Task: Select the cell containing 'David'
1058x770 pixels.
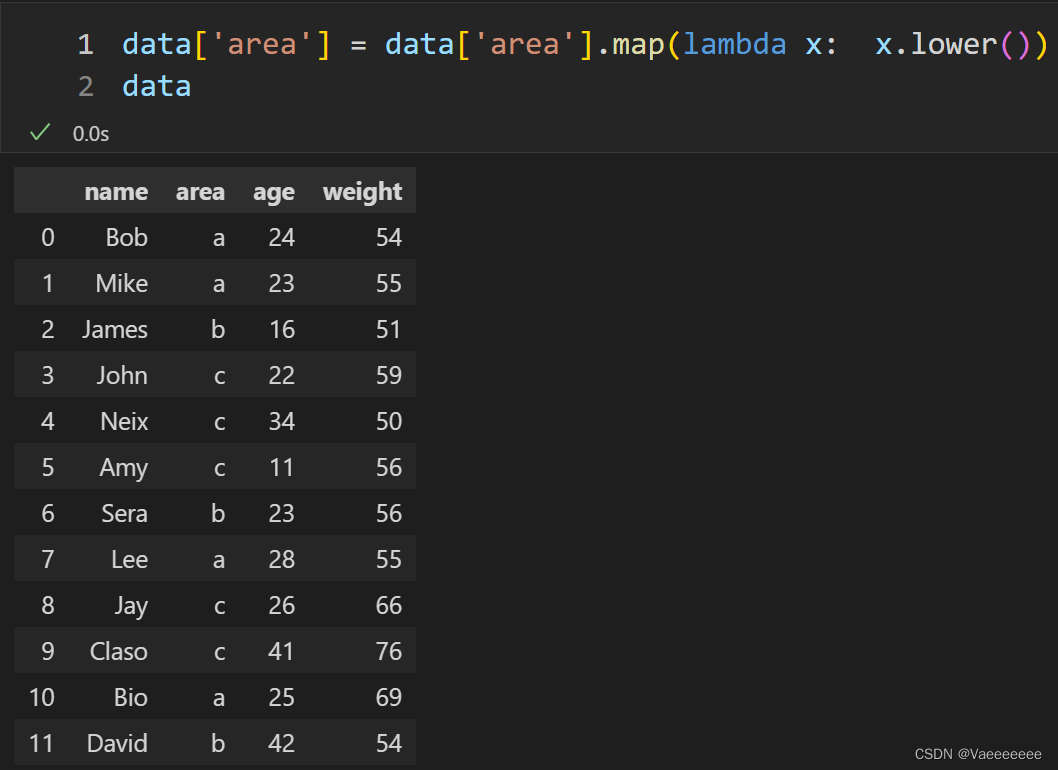Action: coord(117,743)
